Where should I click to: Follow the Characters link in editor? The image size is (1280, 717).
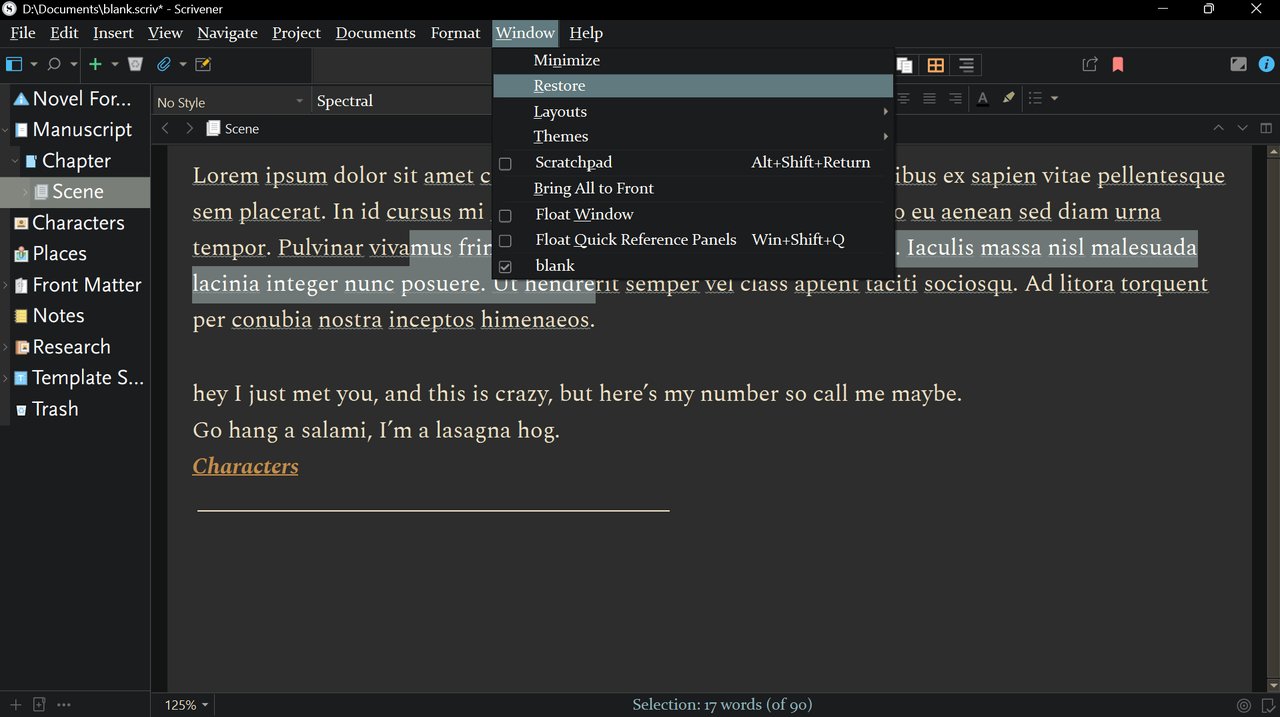pyautogui.click(x=245, y=466)
